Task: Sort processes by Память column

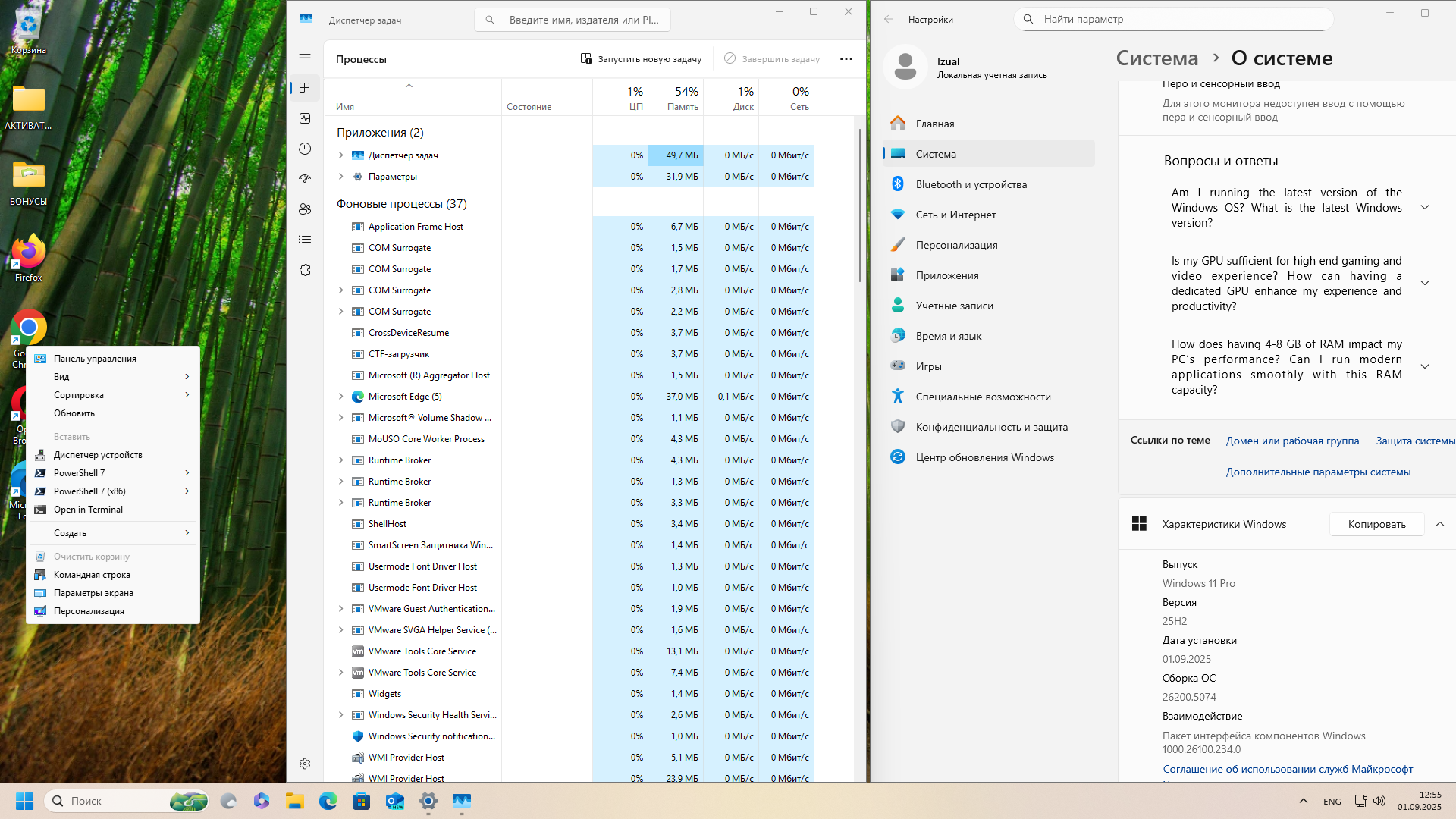Action: pyautogui.click(x=676, y=98)
